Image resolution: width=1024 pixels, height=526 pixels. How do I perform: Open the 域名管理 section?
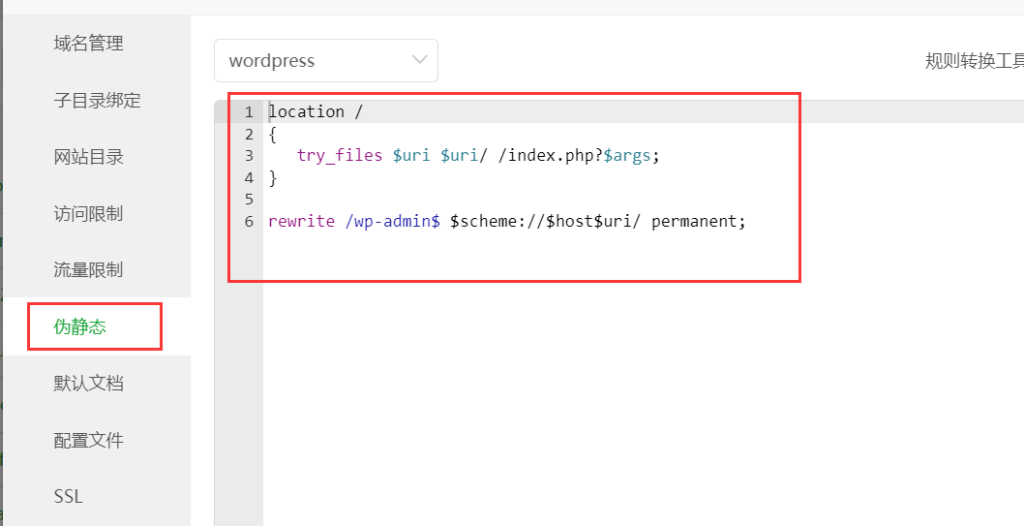click(89, 43)
